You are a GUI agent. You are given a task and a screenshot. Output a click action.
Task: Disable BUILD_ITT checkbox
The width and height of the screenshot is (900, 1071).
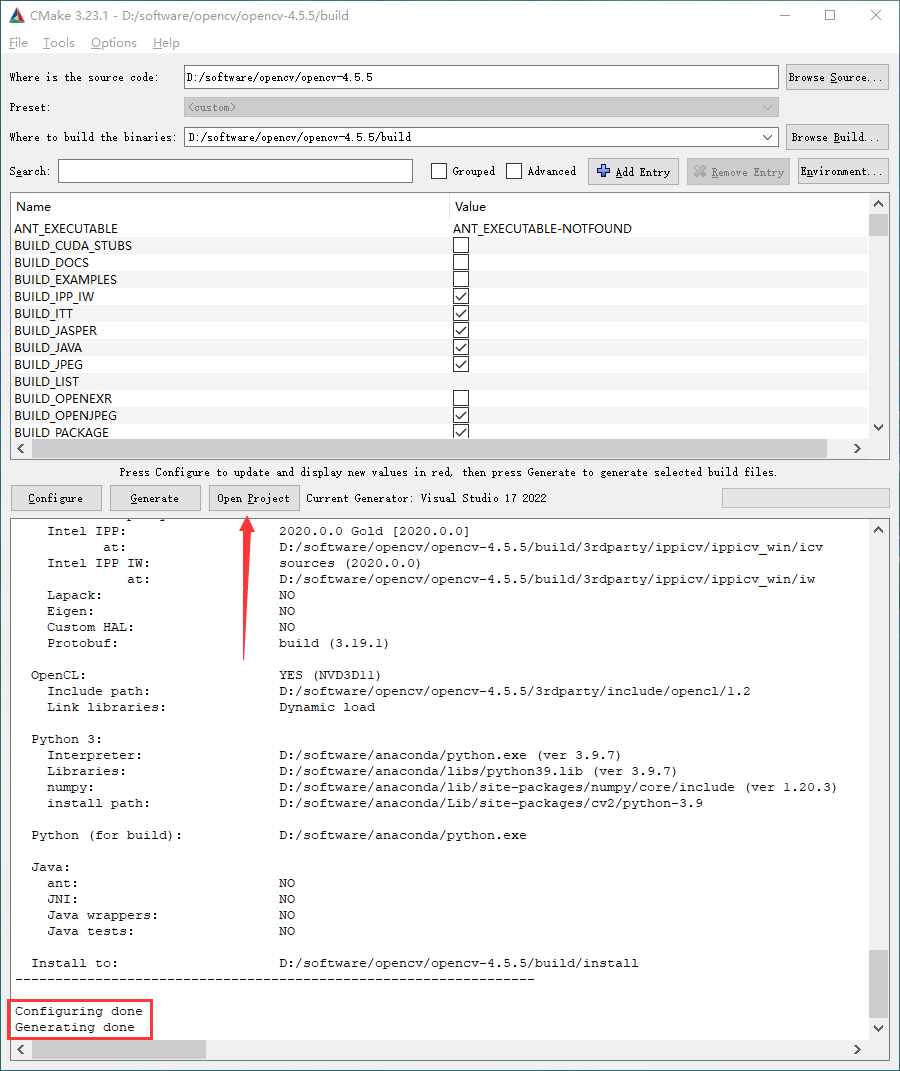pyautogui.click(x=461, y=314)
